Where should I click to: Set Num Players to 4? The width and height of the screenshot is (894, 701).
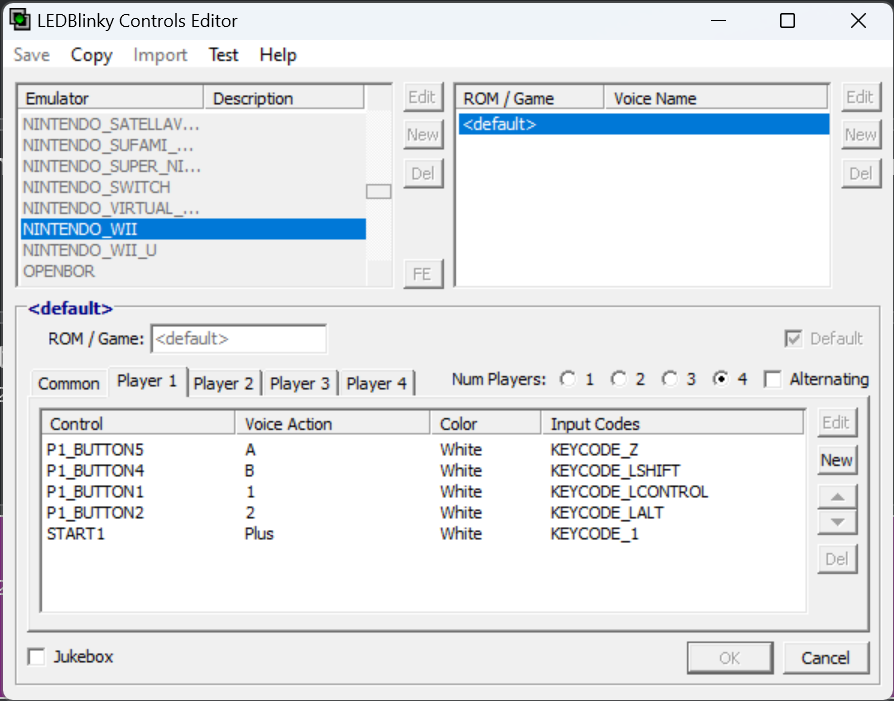[721, 379]
